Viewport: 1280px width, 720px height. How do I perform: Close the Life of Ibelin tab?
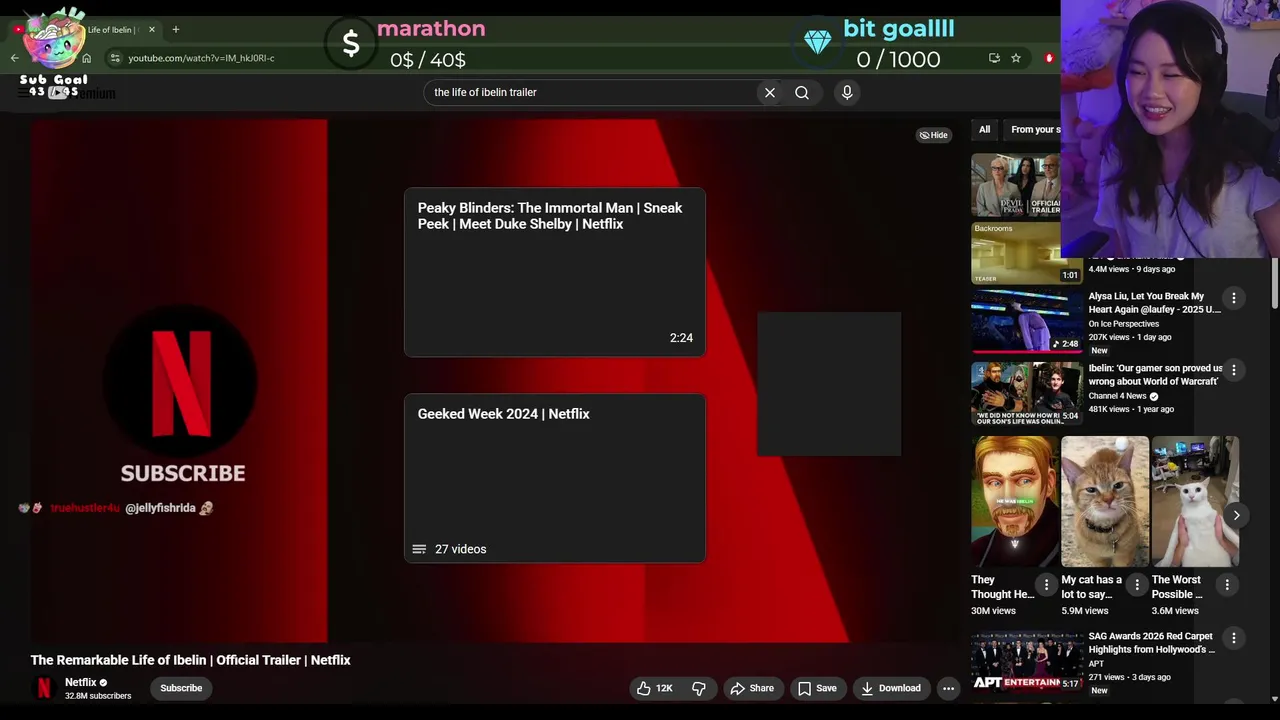click(x=152, y=29)
